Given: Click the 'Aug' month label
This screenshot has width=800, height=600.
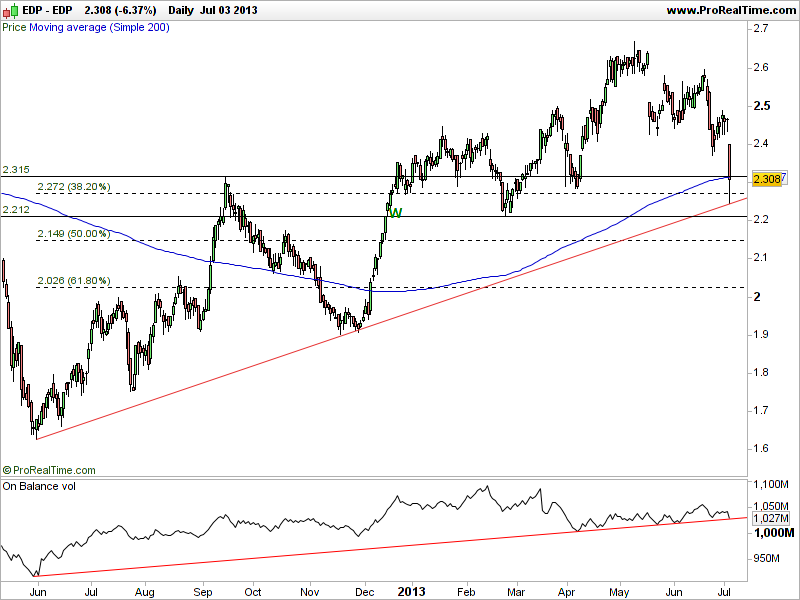Looking at the screenshot, I should coord(145,592).
